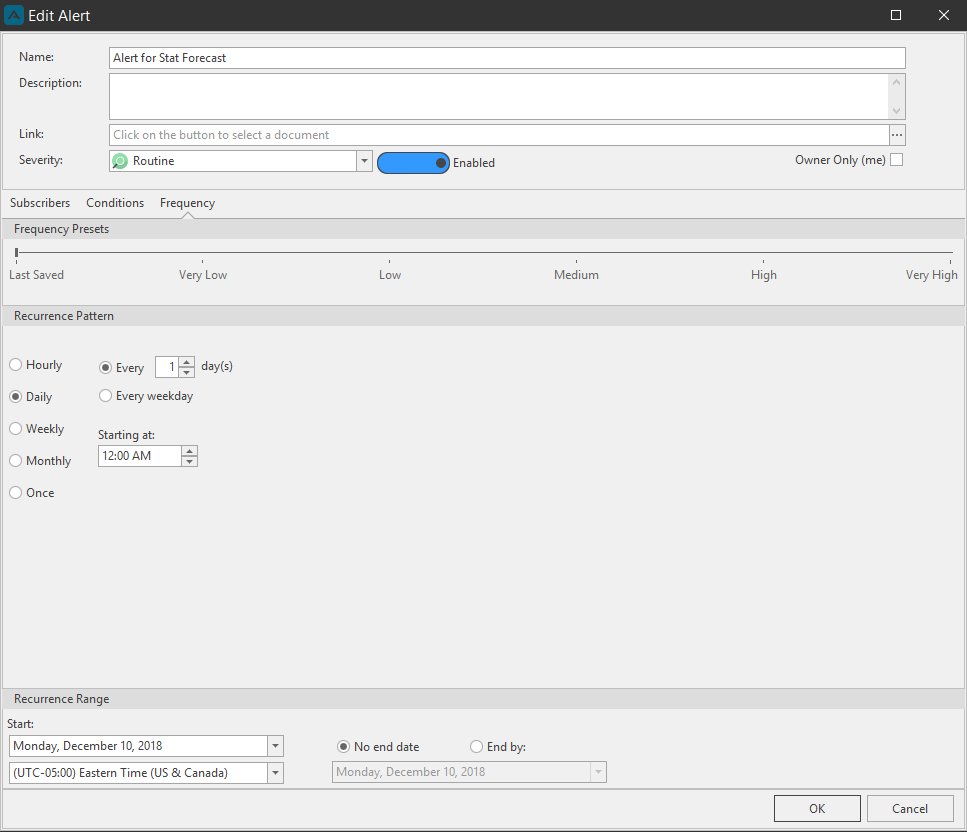Maximize the Edit Alert window
Viewport: 967px width, 832px height.
(896, 15)
